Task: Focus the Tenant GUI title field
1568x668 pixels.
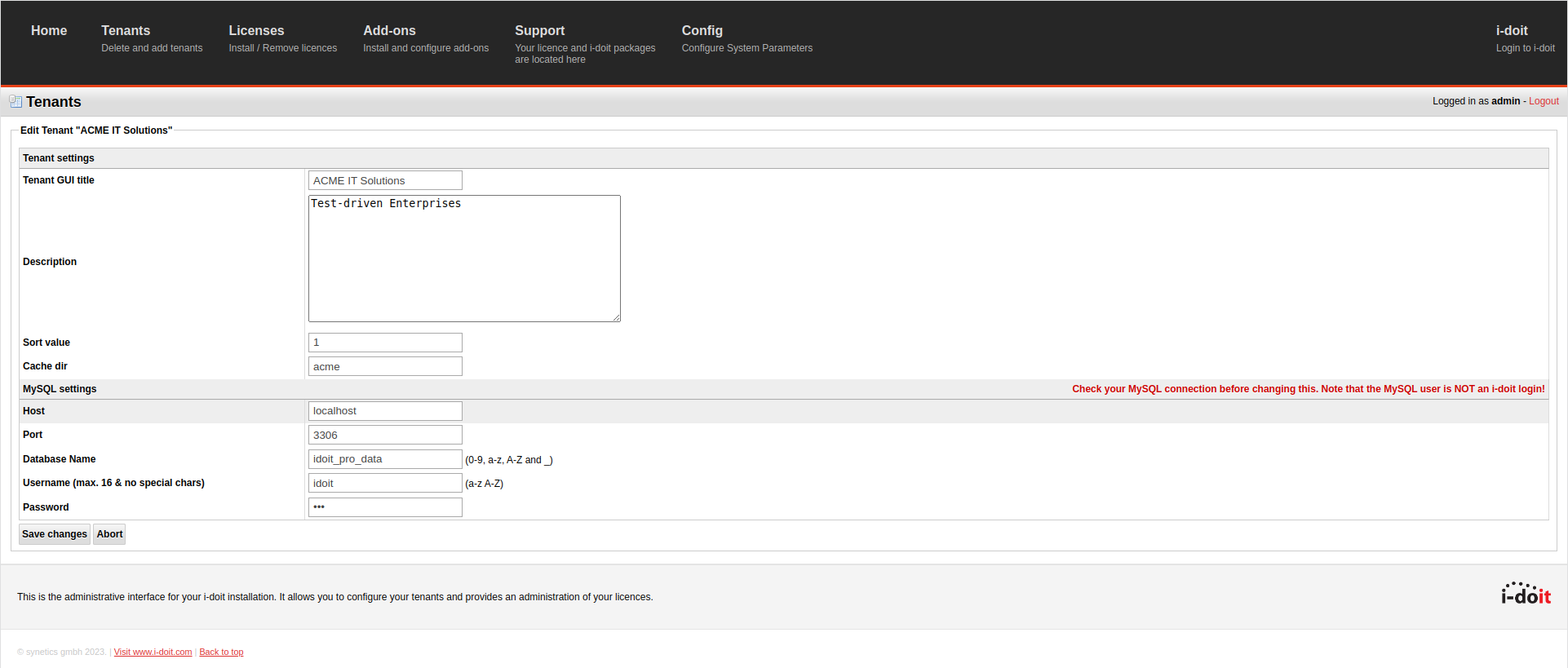Action: [x=385, y=180]
